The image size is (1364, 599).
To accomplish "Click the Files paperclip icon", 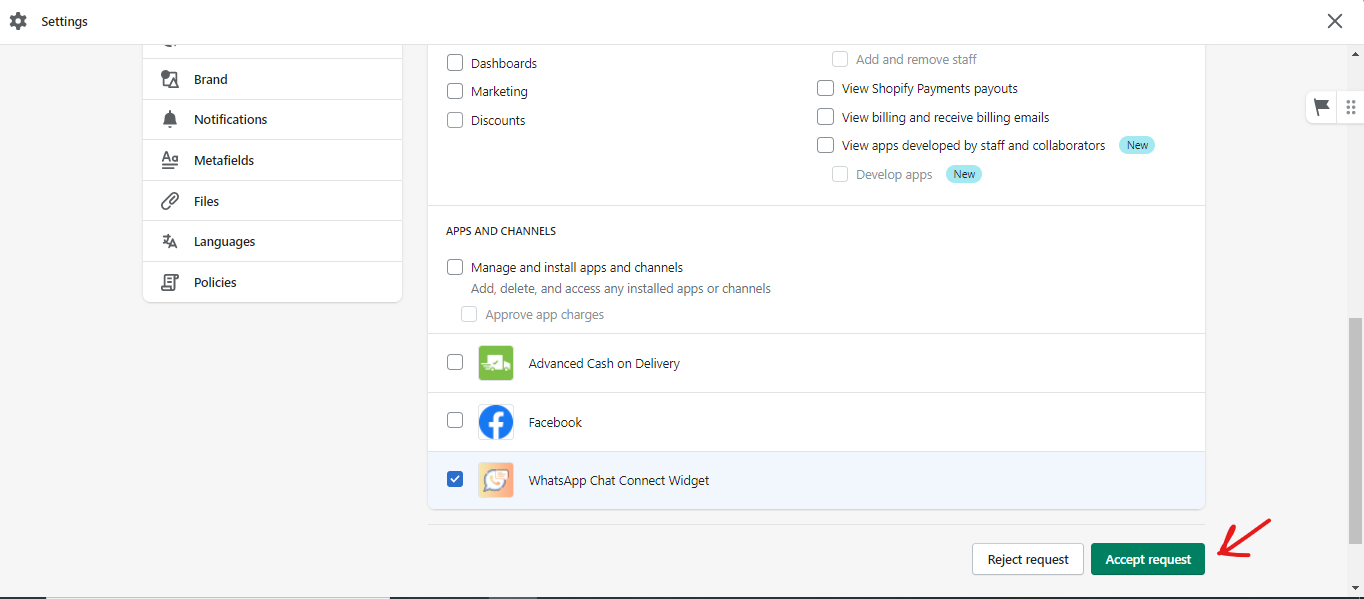I will pyautogui.click(x=170, y=201).
